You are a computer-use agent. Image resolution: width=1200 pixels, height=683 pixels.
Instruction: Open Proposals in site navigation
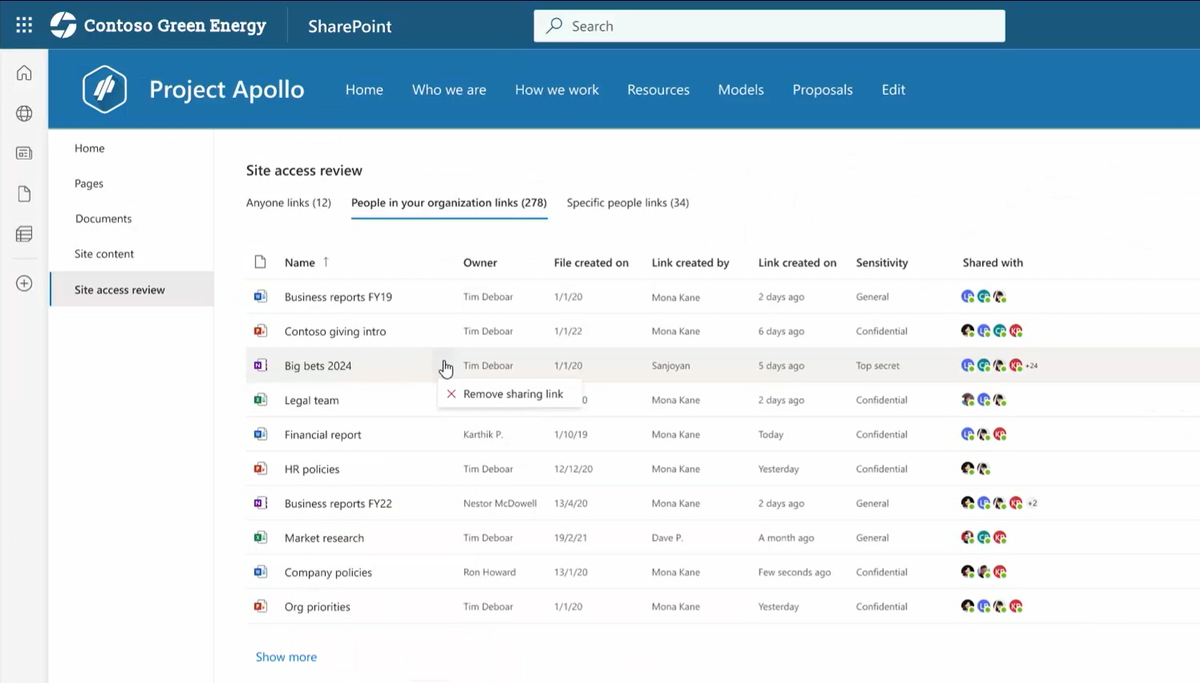tap(822, 90)
